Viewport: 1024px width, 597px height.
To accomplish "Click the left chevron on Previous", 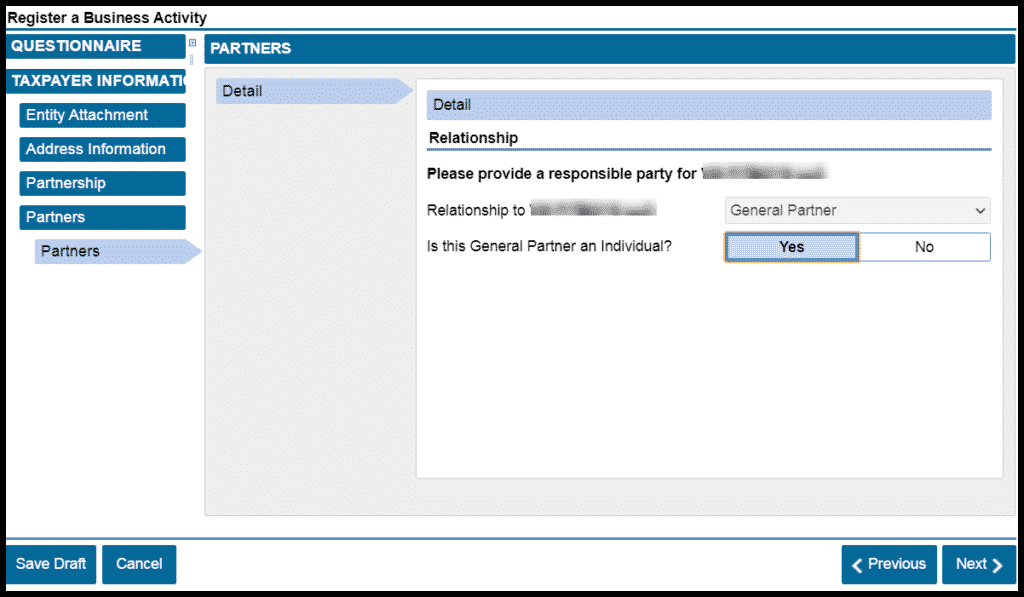I will [857, 565].
